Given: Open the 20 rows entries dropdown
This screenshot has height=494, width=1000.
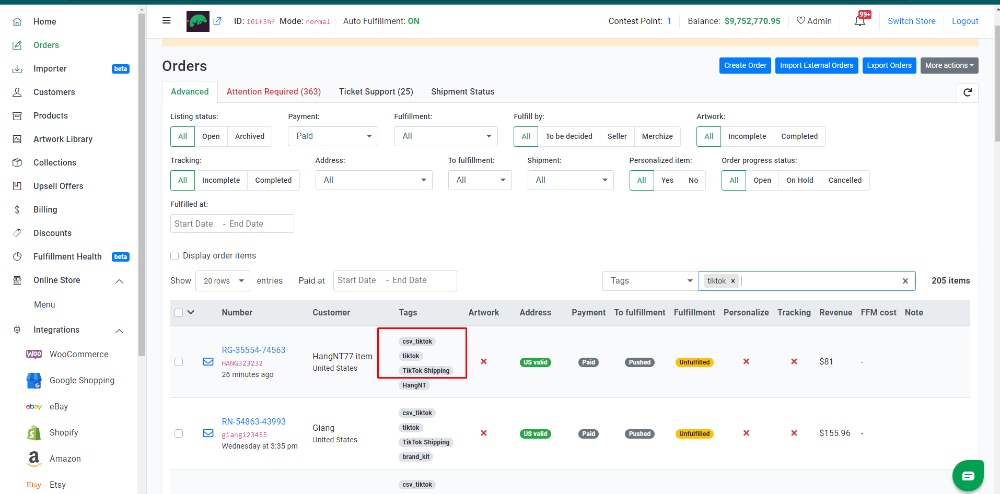Looking at the screenshot, I should pyautogui.click(x=223, y=281).
